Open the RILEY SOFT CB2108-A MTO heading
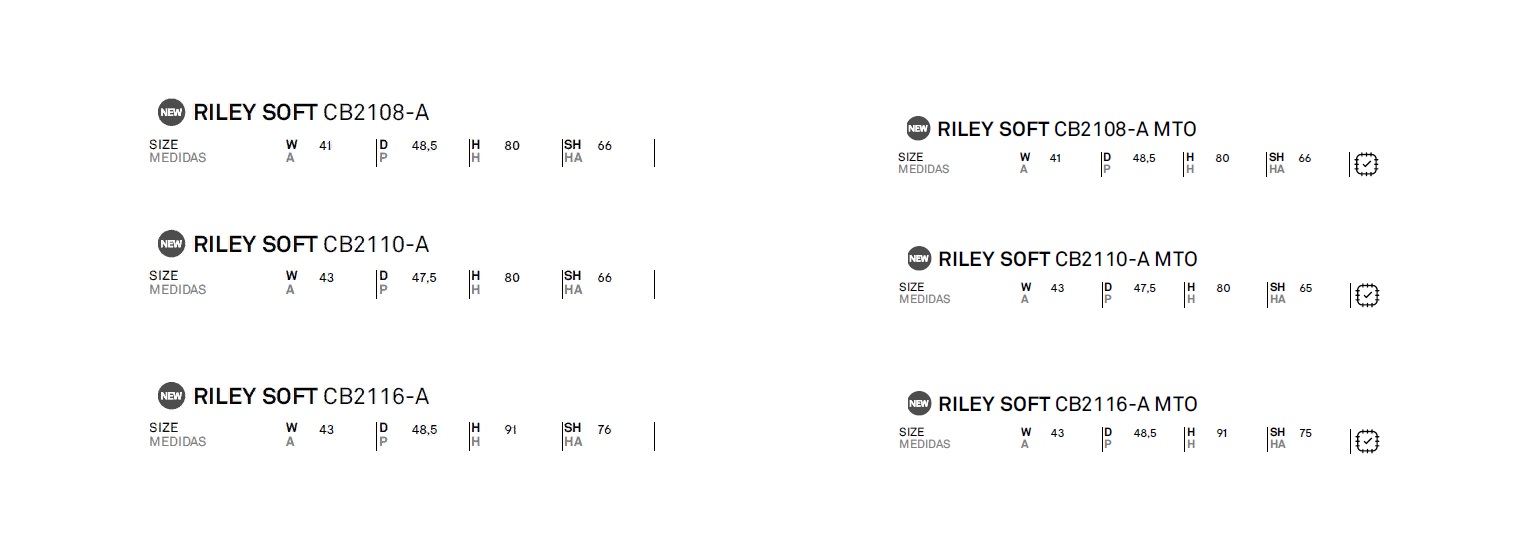 (x=1067, y=129)
